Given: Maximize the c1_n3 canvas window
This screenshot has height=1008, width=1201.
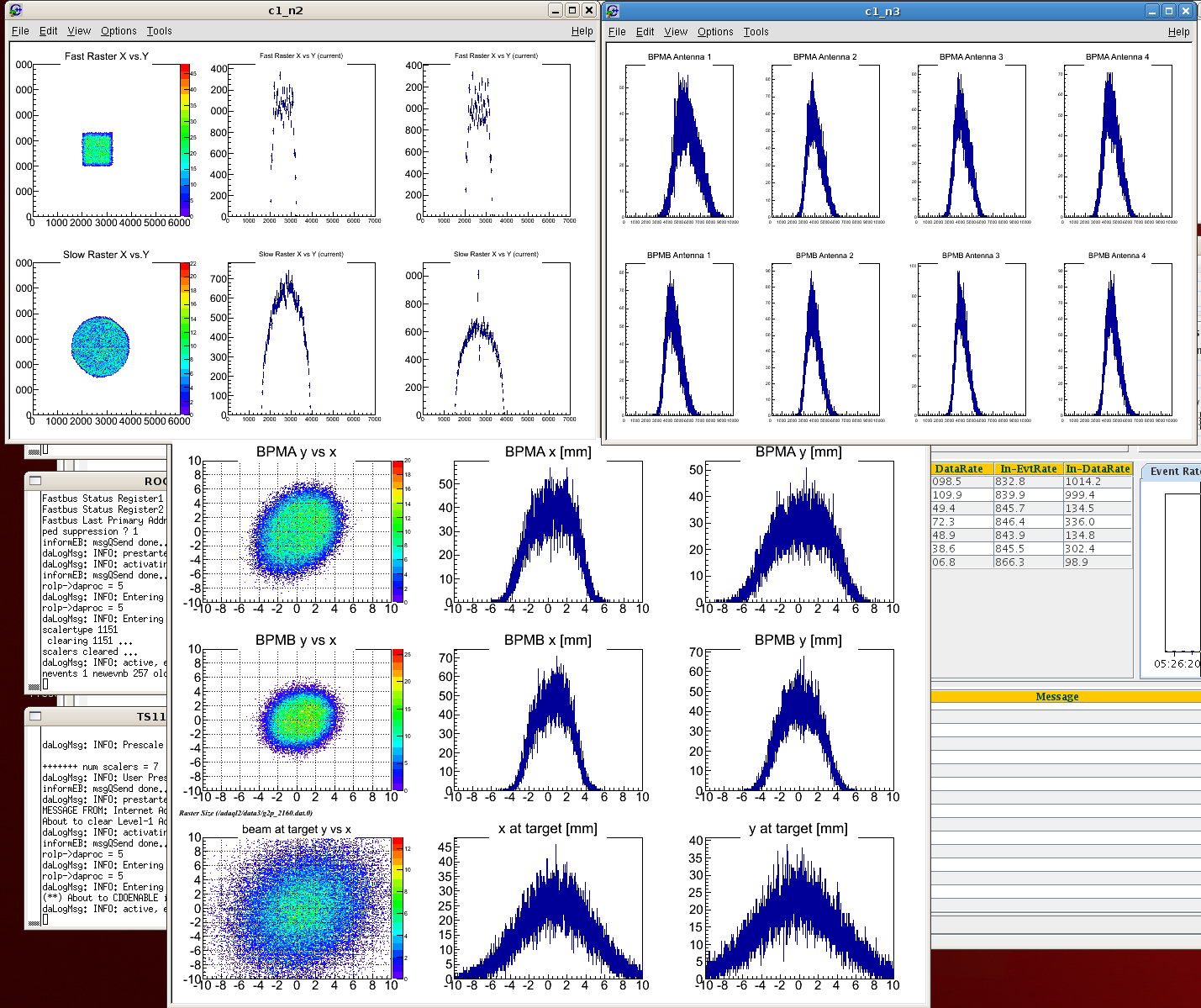Looking at the screenshot, I should [x=1169, y=11].
